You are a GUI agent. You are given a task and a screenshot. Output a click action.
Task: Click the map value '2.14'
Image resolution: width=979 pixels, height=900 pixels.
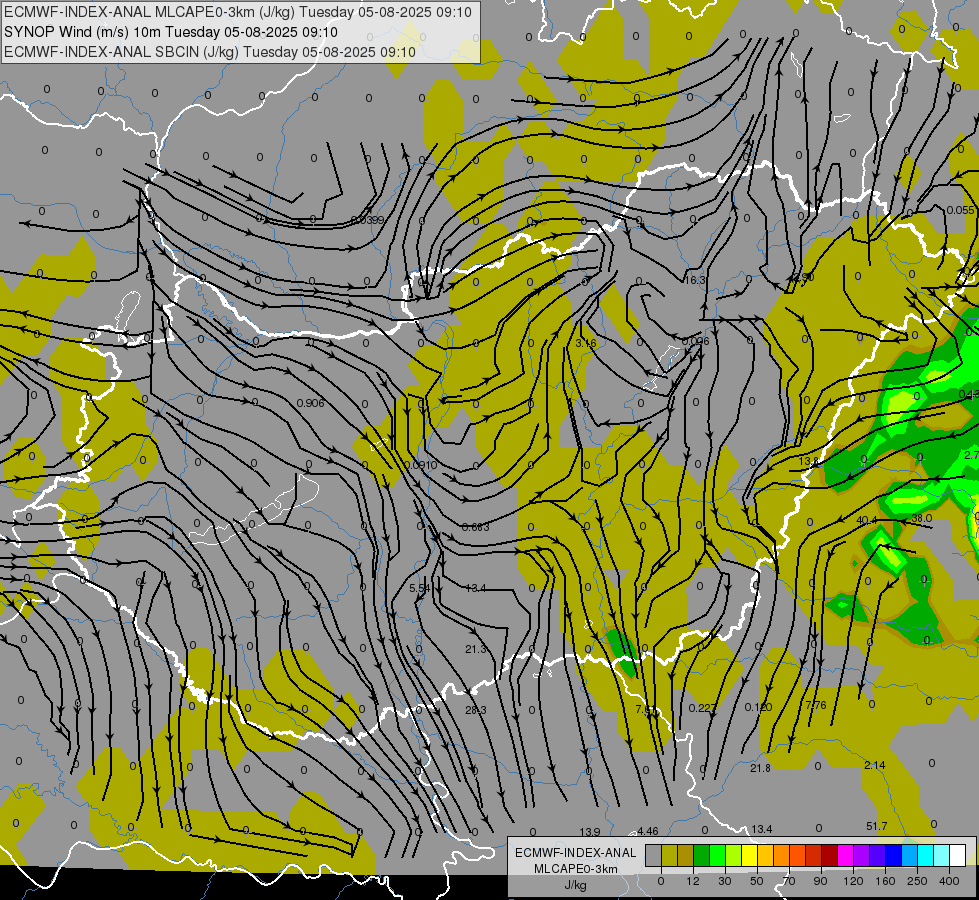[x=875, y=765]
